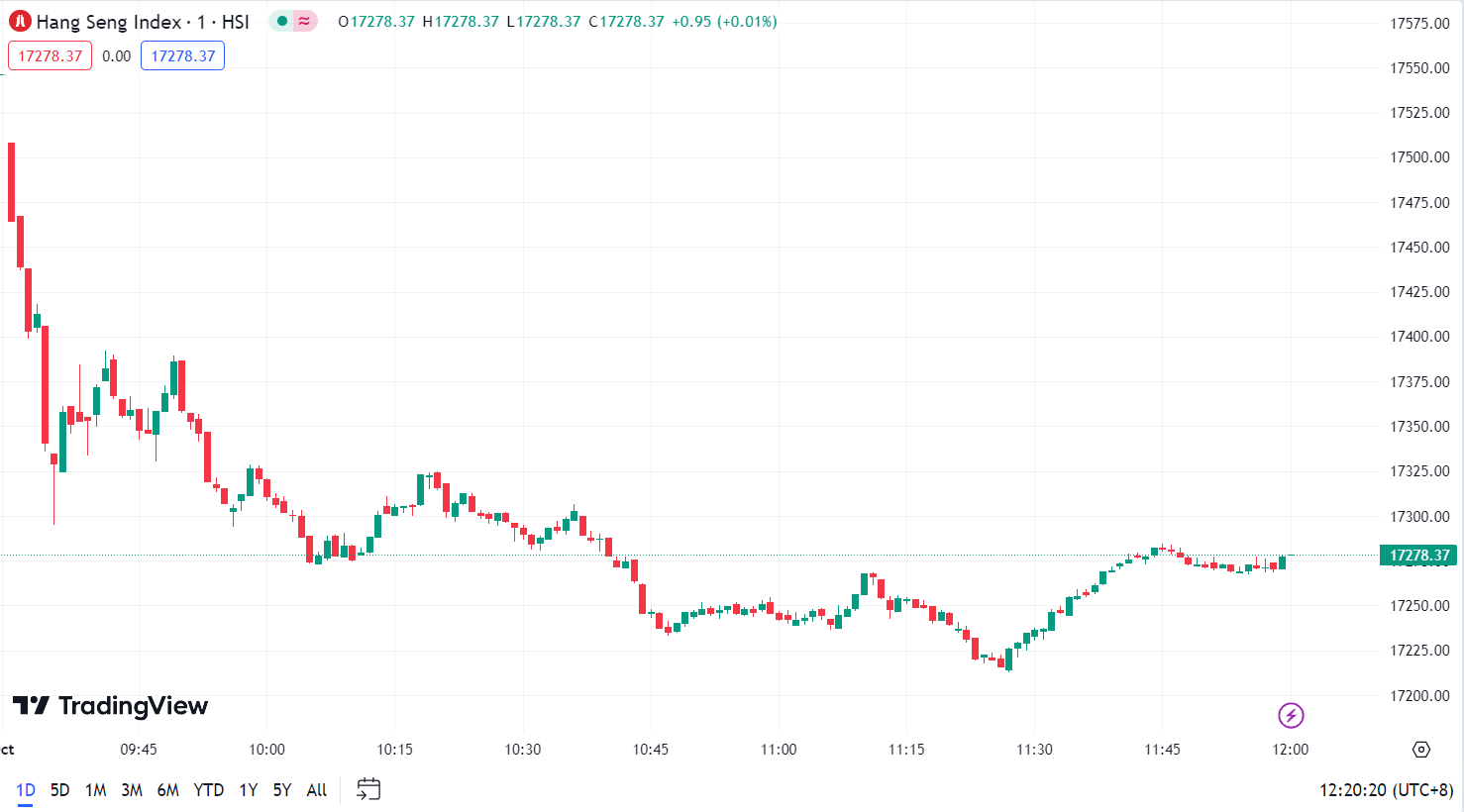The image size is (1464, 812).
Task: Open the go-to-date calendar icon
Action: click(368, 789)
